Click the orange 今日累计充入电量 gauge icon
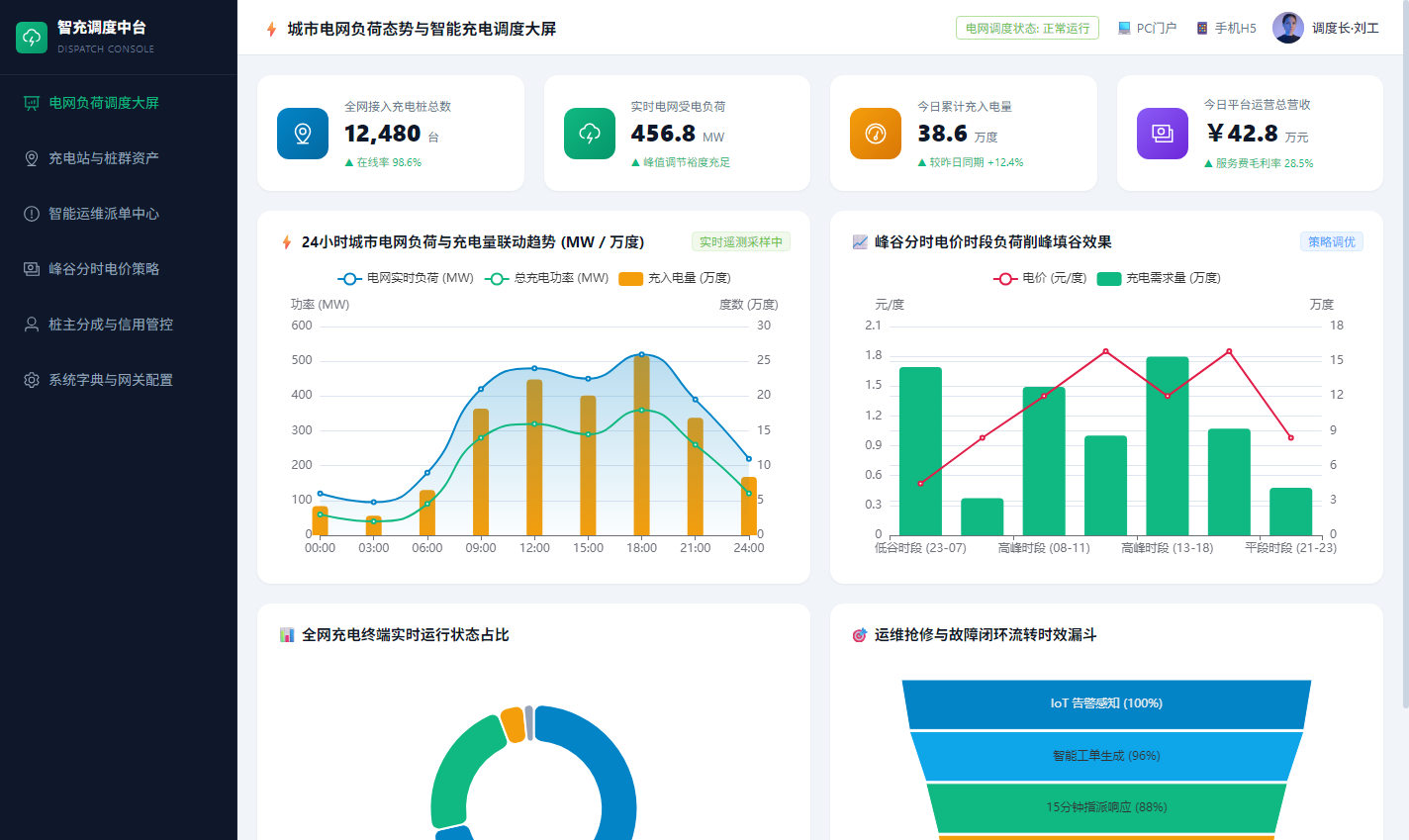Image resolution: width=1409 pixels, height=840 pixels. [x=876, y=134]
